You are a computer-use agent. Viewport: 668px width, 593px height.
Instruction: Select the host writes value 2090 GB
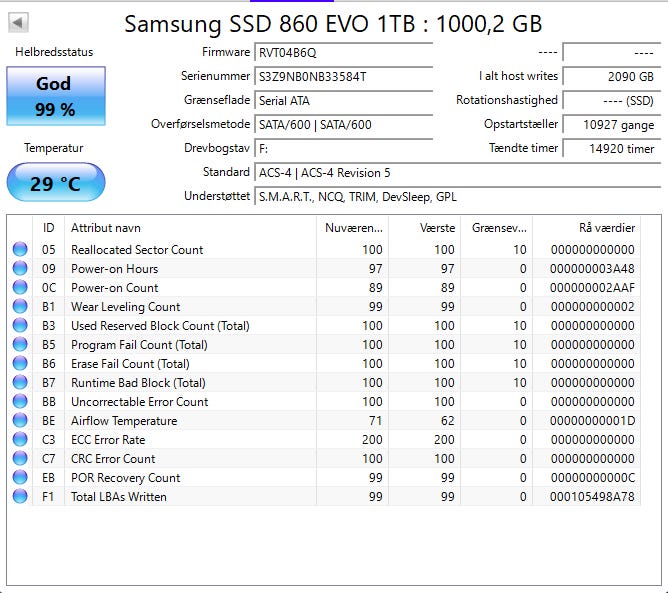tap(611, 77)
